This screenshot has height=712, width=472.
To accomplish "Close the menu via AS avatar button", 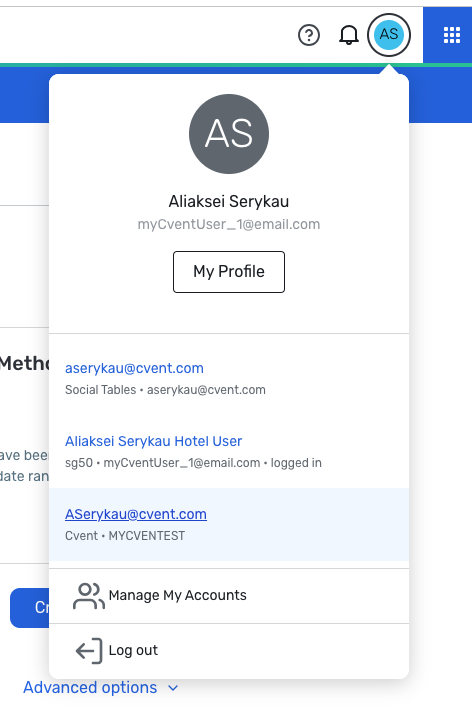I will coord(389,35).
